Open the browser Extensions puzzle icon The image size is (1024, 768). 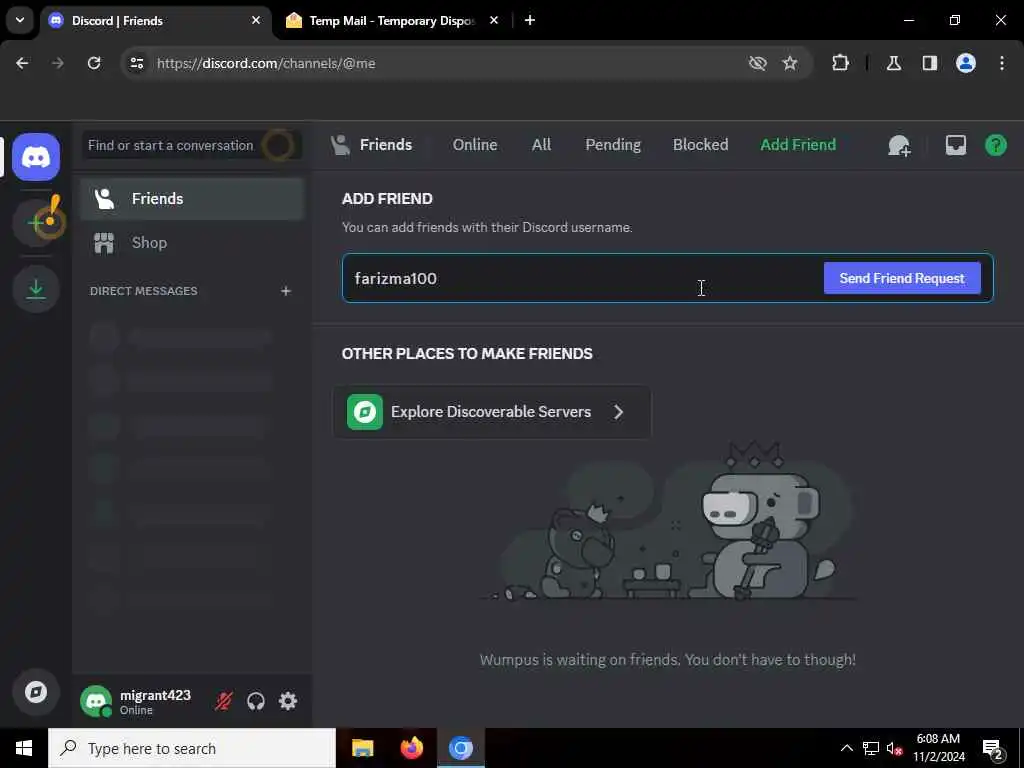(840, 63)
